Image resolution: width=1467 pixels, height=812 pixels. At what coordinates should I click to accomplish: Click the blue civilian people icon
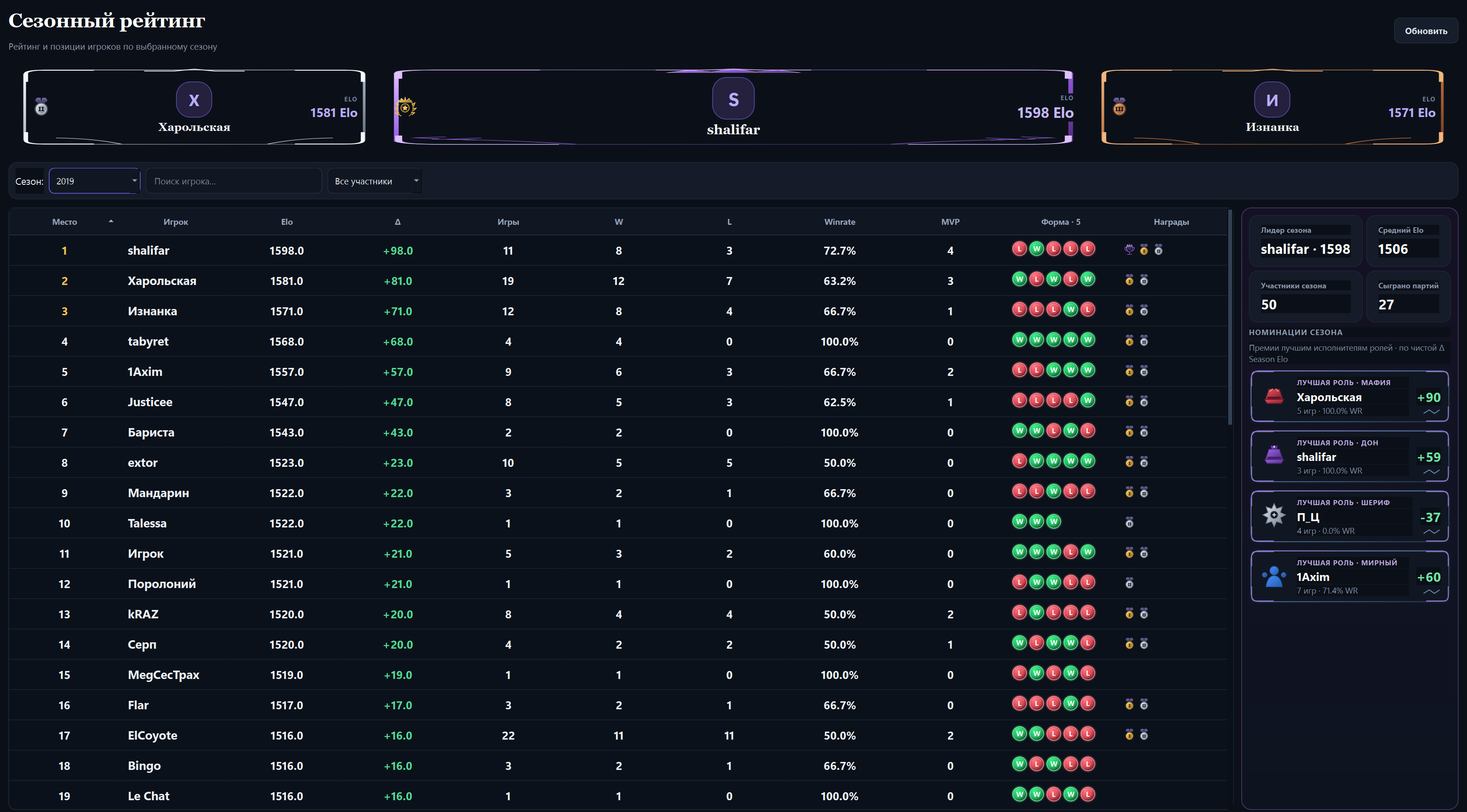[x=1274, y=576]
